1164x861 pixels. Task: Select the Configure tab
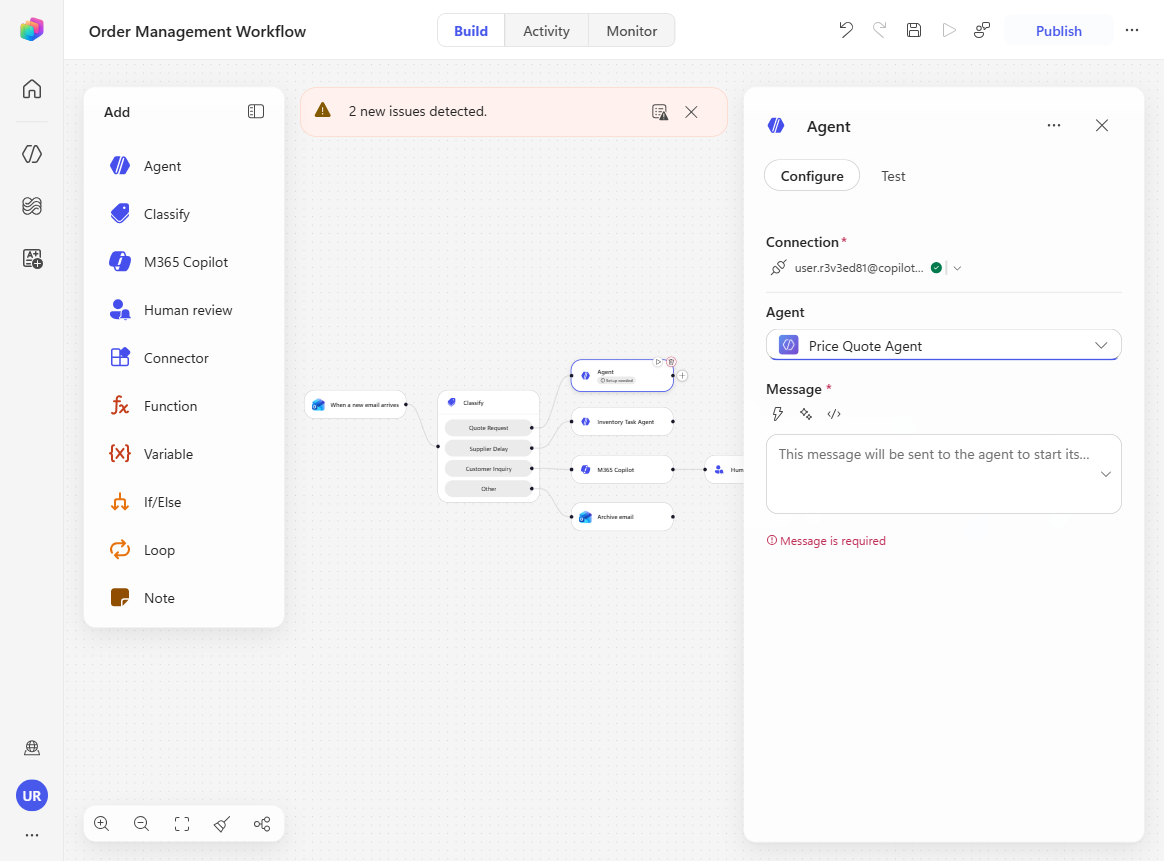pyautogui.click(x=812, y=176)
